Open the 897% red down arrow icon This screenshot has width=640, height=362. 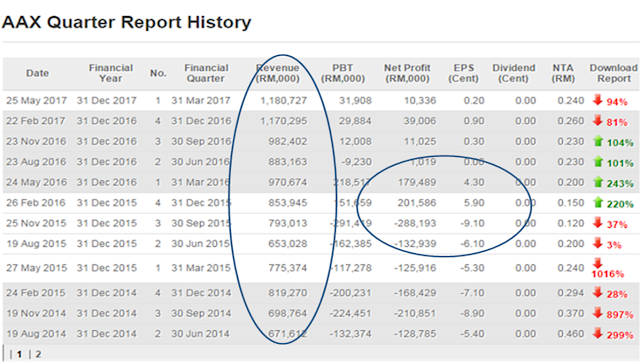pyautogui.click(x=598, y=313)
